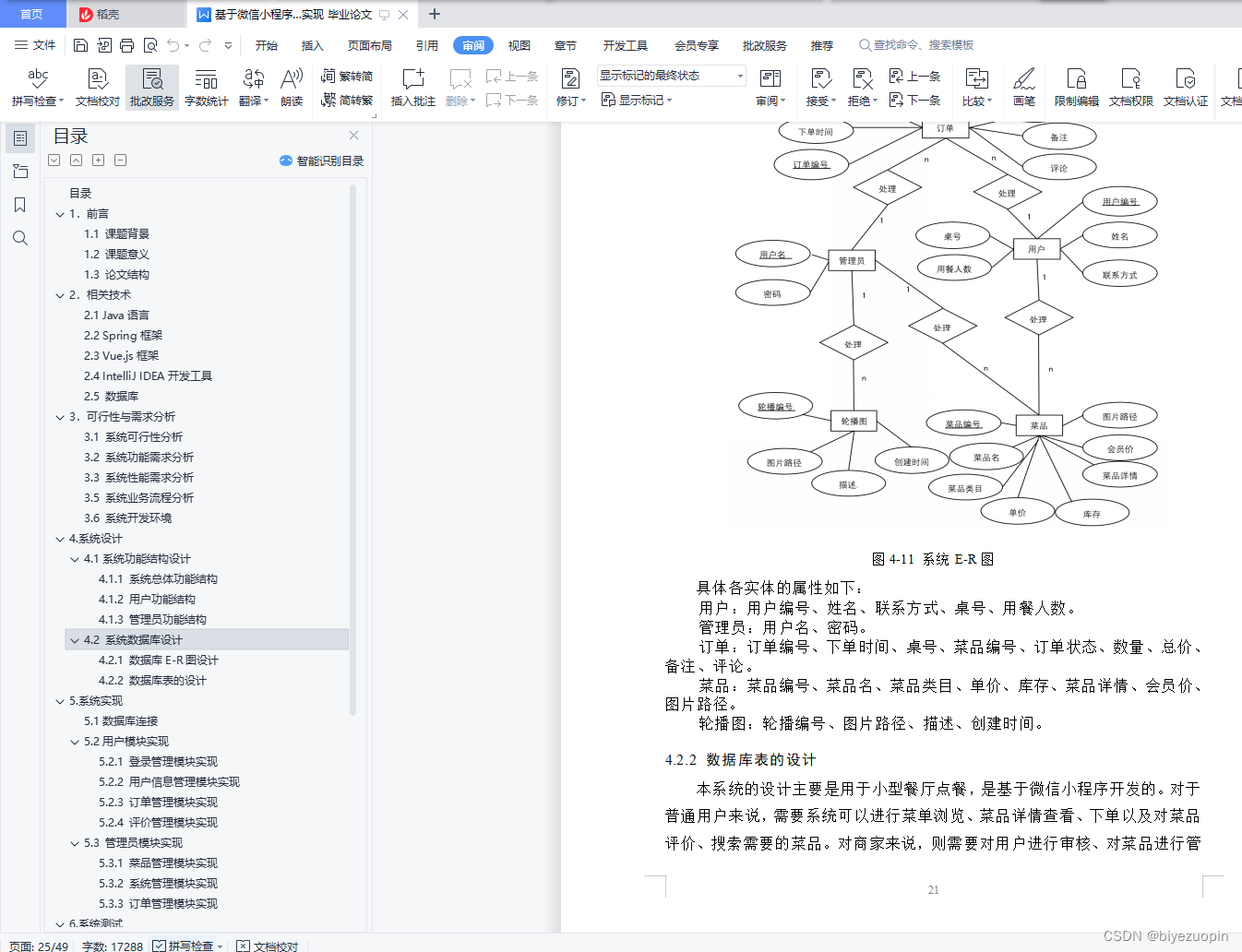Image resolution: width=1242 pixels, height=952 pixels.
Task: Click the save icon in quick toolbar
Action: 80,45
